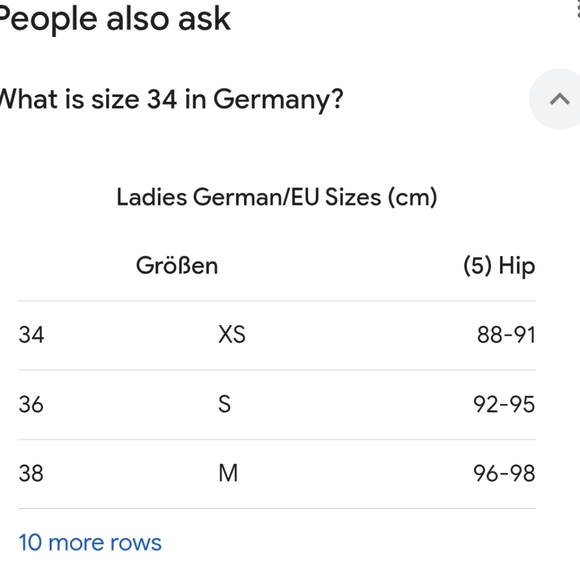Click the (5) Hip column header
The image size is (580, 580).
pyautogui.click(x=499, y=266)
